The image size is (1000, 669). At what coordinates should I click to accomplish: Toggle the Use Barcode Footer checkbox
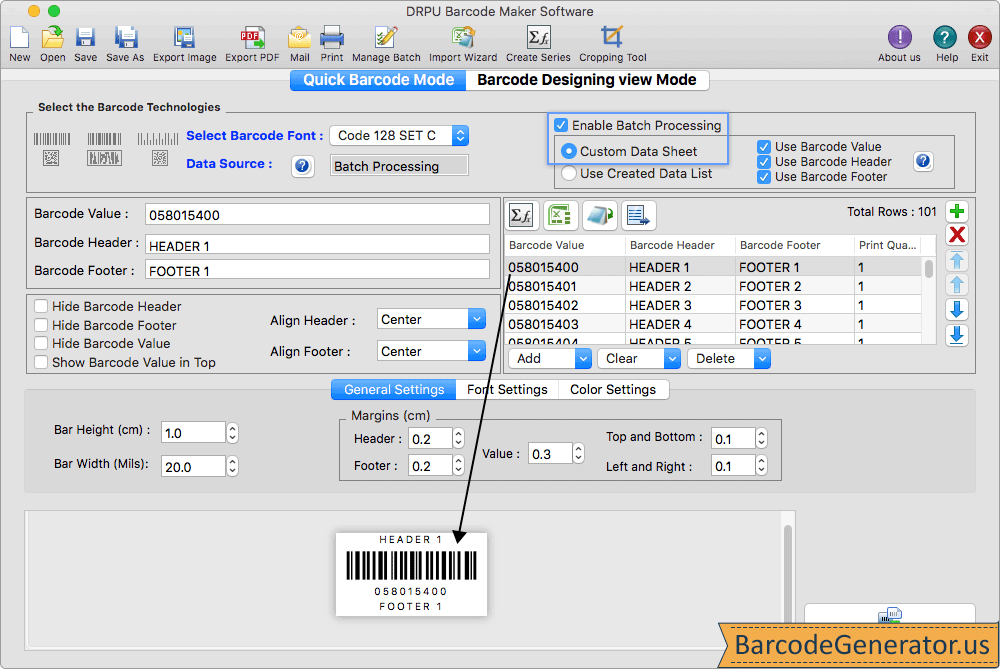(764, 177)
